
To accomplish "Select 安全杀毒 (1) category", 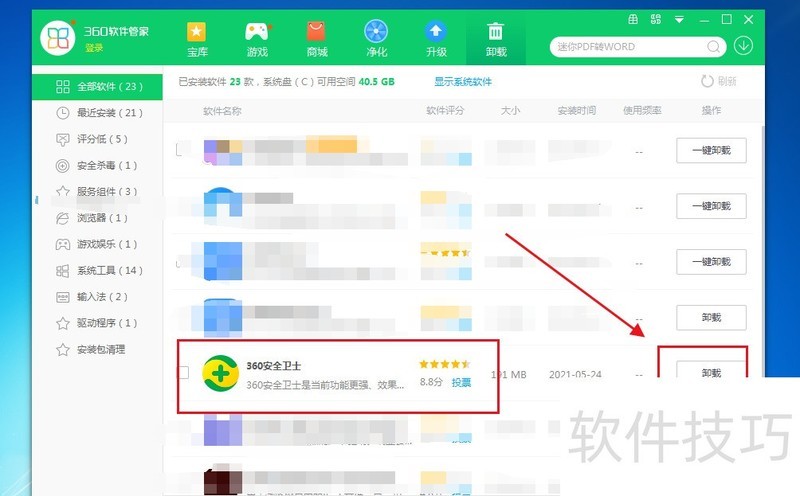I will click(x=97, y=165).
